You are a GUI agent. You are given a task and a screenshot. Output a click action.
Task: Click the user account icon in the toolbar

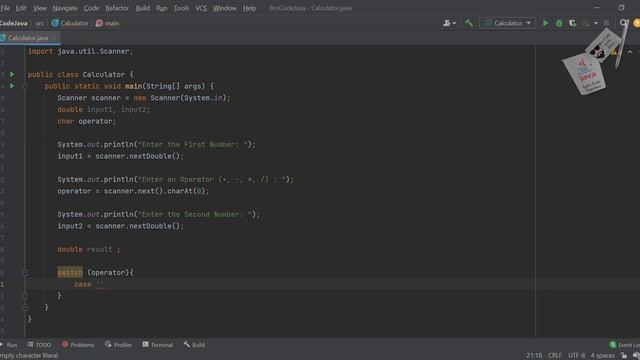447,23
